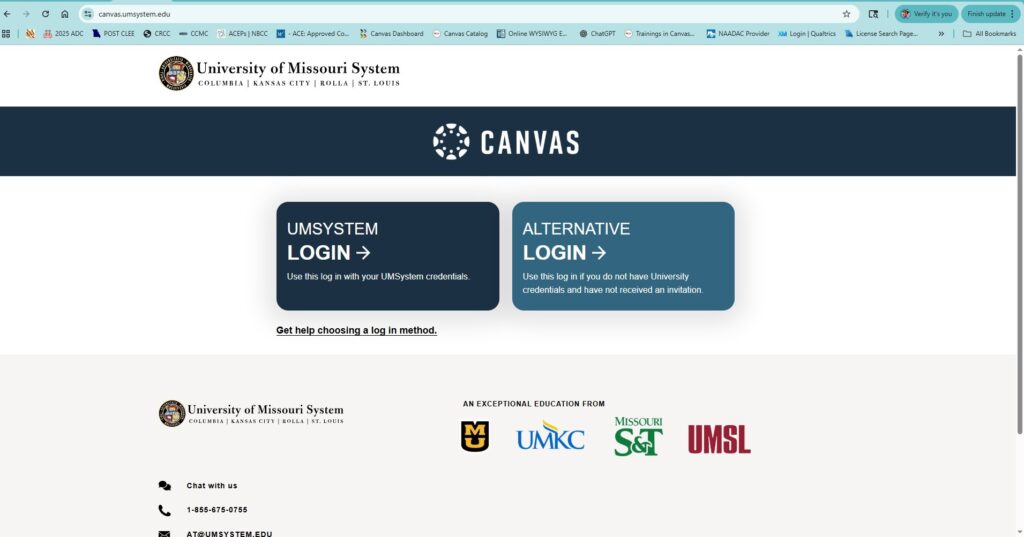Call the 1-855-675-0755 phone link
This screenshot has height=537, width=1024.
point(216,510)
